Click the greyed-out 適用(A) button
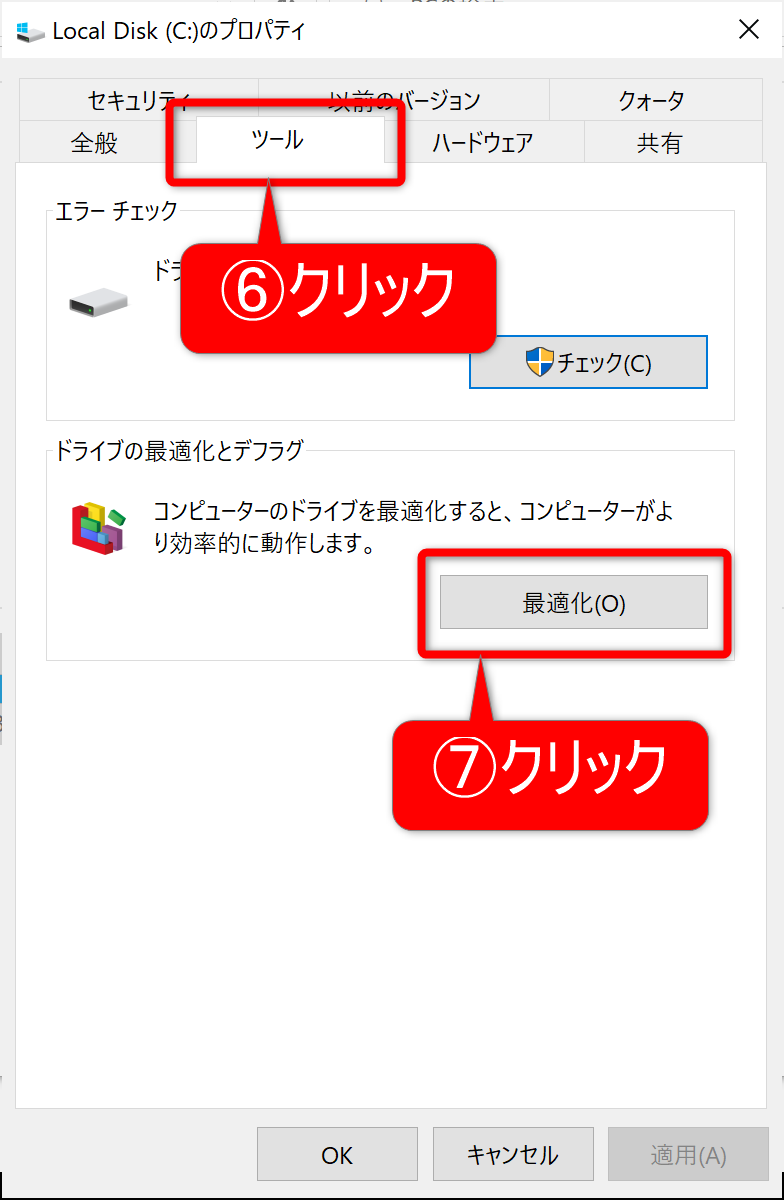Image resolution: width=784 pixels, height=1200 pixels. point(688,1155)
